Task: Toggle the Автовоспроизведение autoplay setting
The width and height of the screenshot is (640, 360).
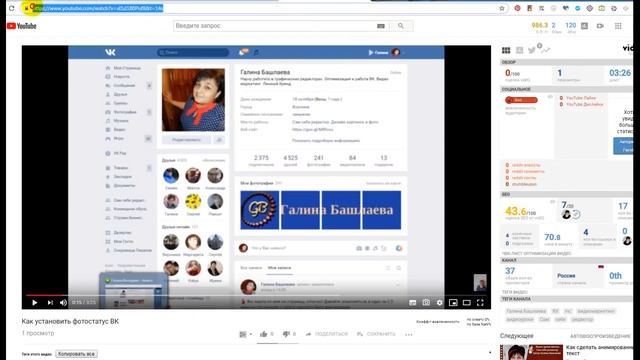Action: click(600, 336)
